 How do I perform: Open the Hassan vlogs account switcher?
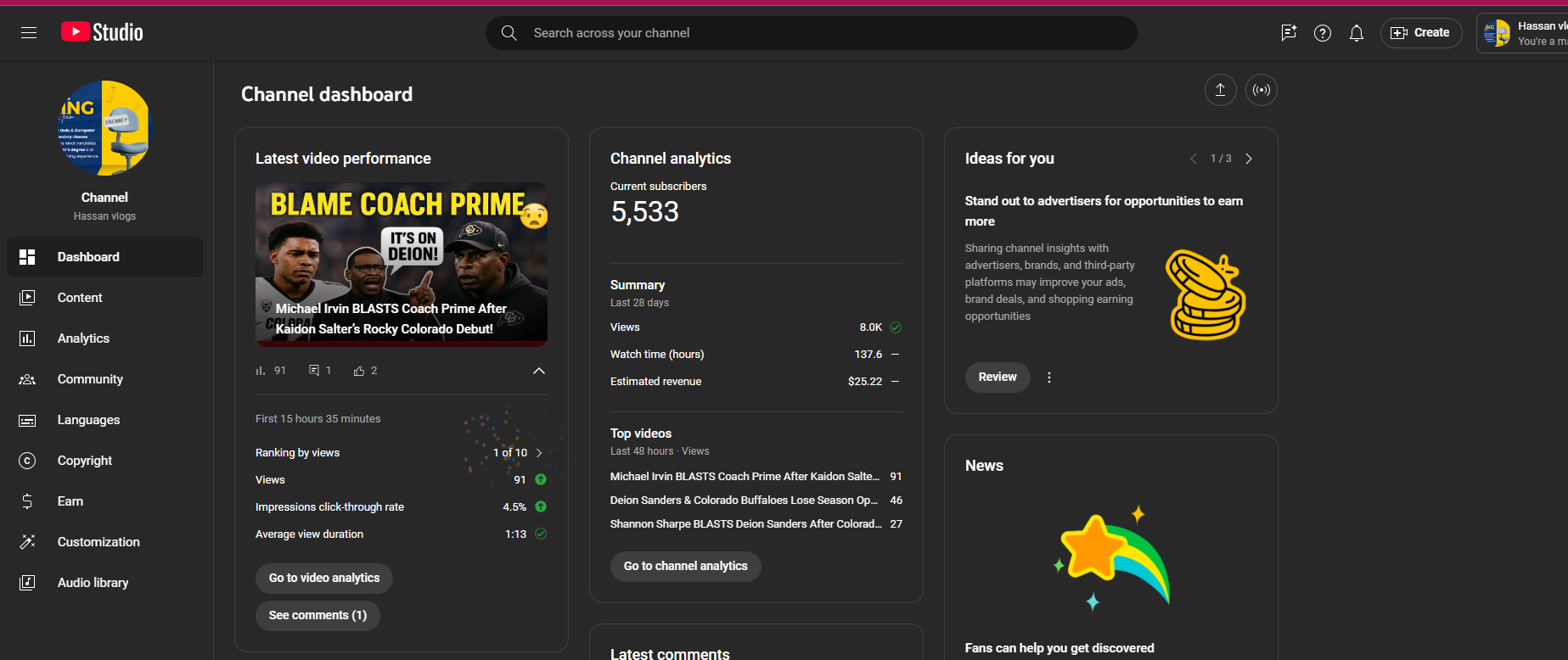1523,33
